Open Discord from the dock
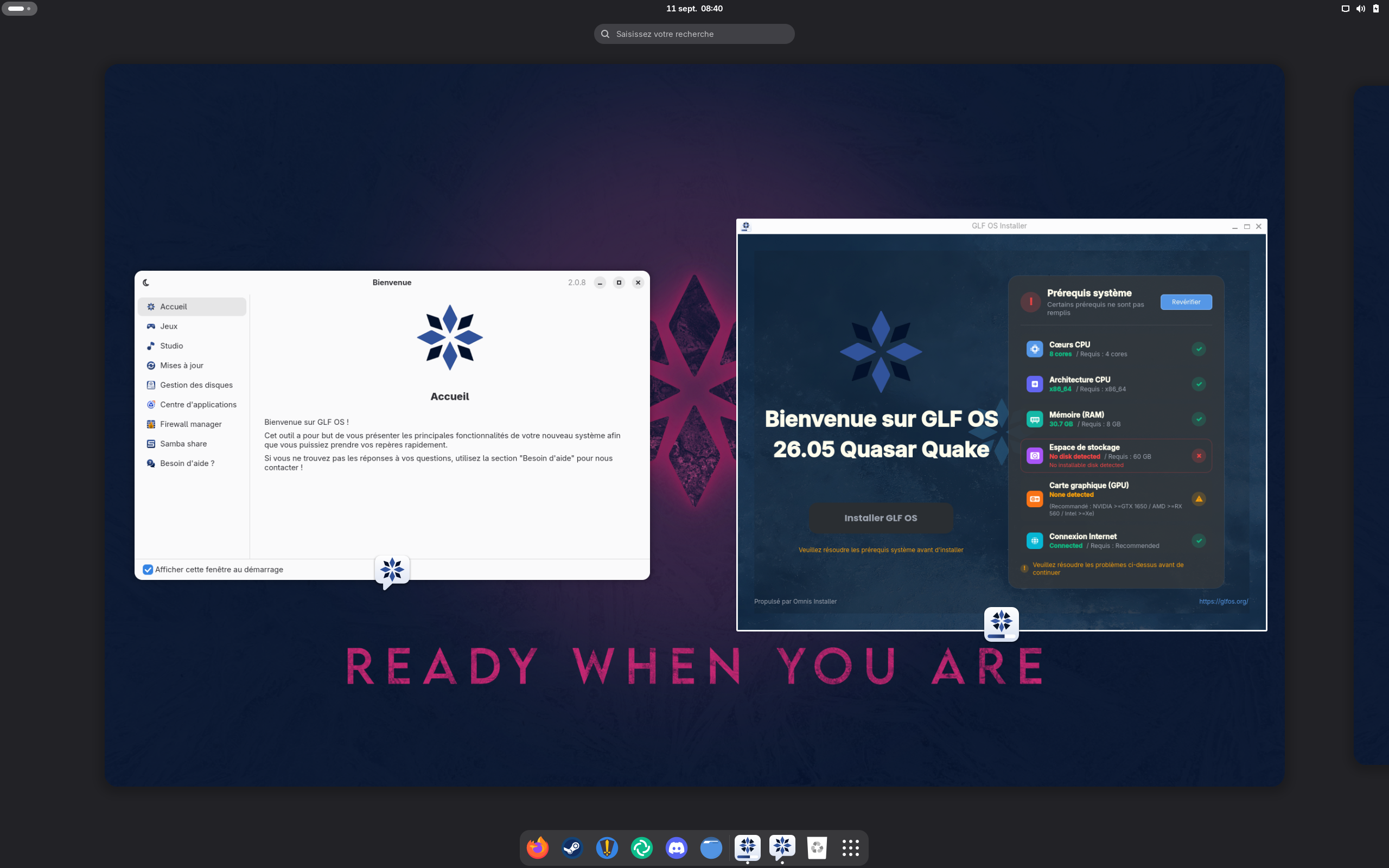1389x868 pixels. [676, 847]
